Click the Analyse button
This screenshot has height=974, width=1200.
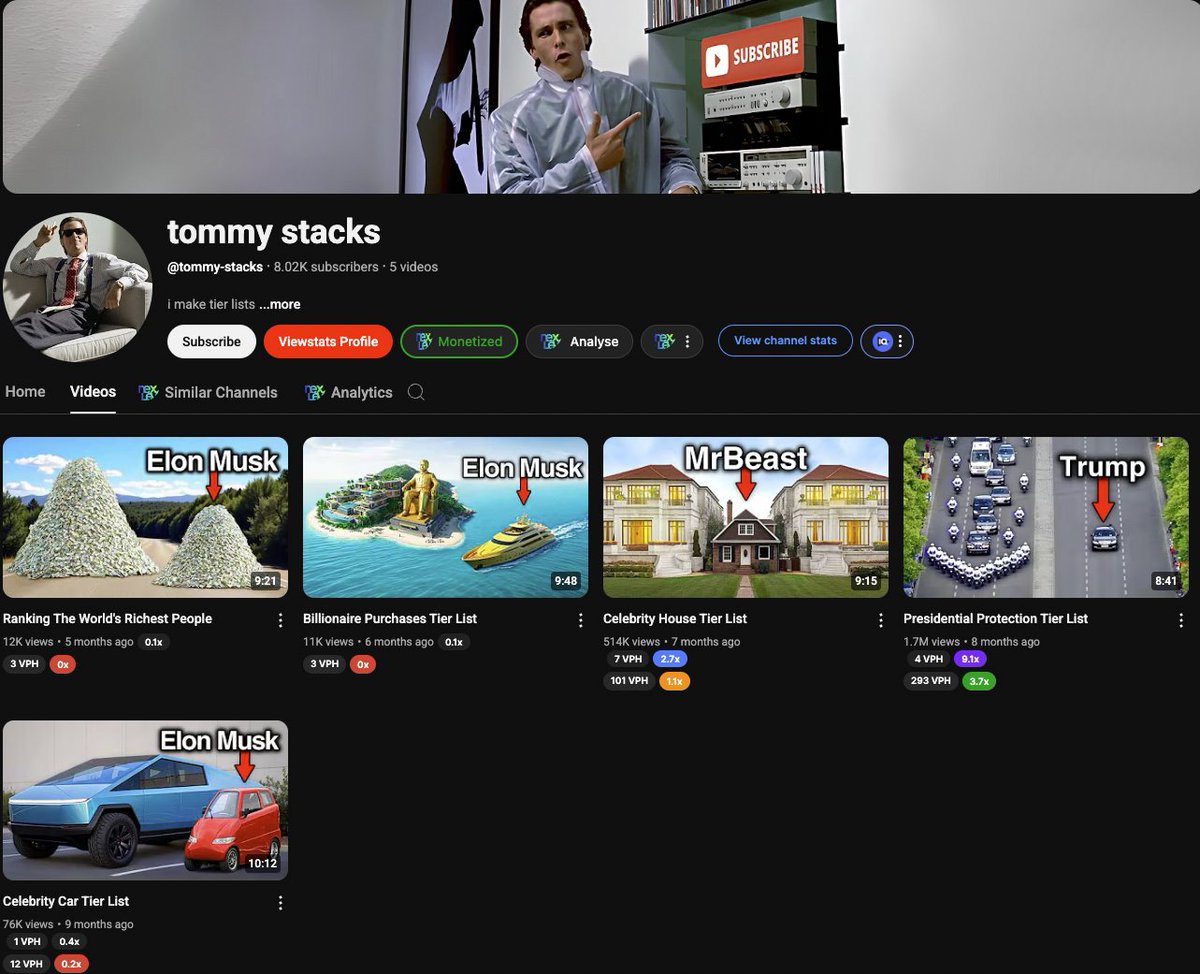[x=579, y=341]
